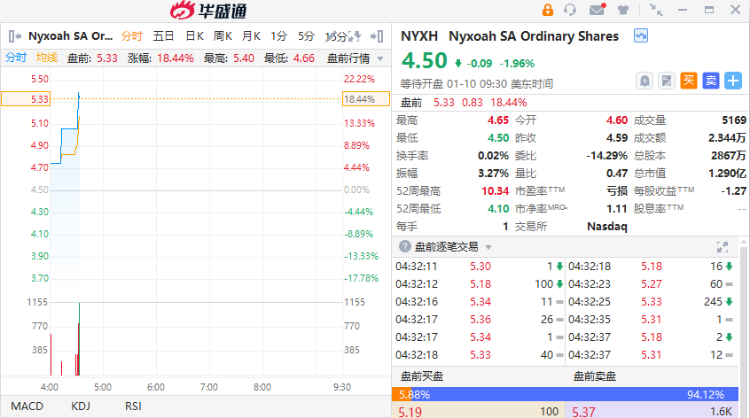The height and width of the screenshot is (418, 750).
Task: Toggle the blue 分时 line legend
Action: pos(16,58)
